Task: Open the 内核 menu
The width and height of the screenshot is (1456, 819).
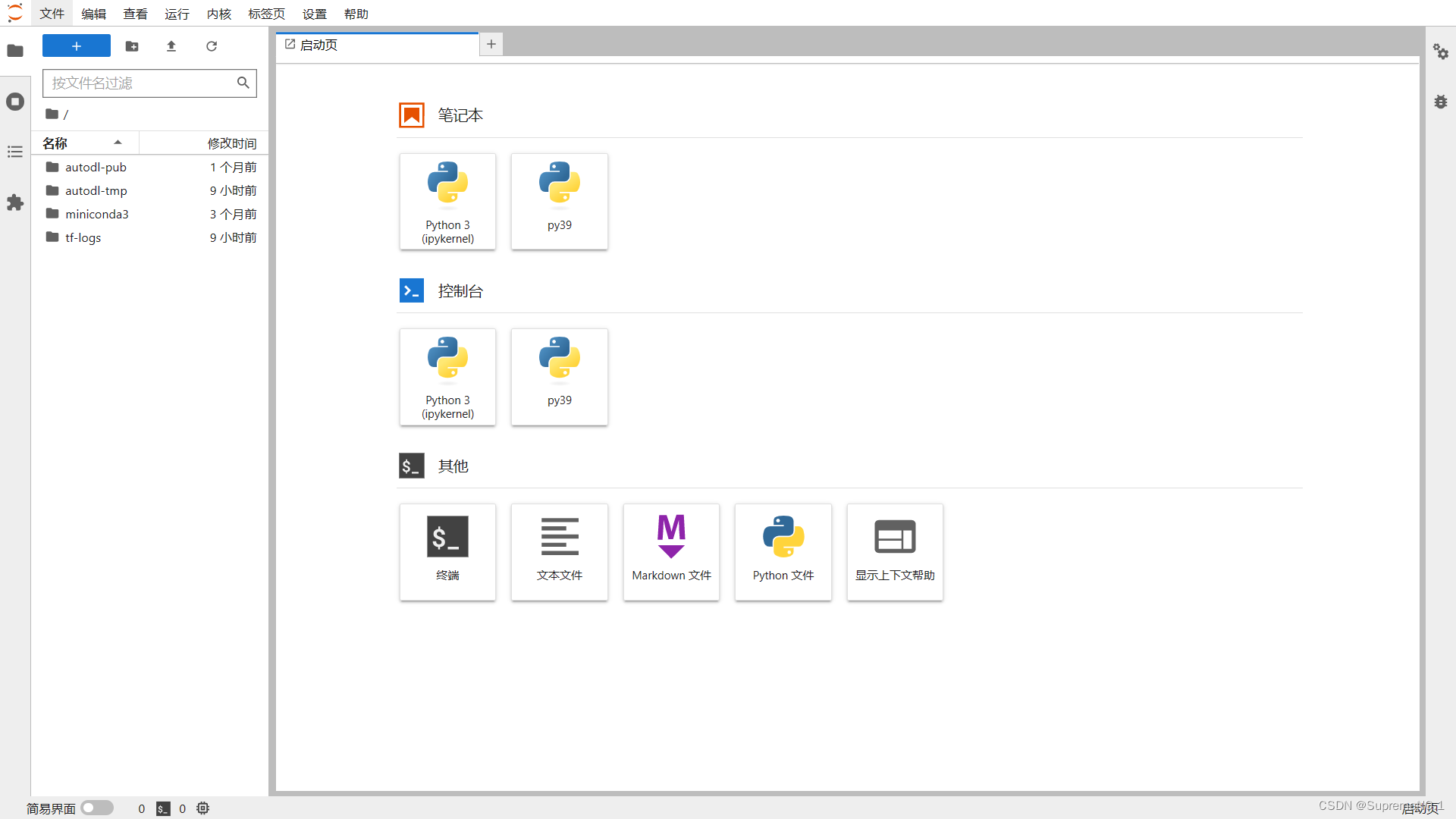Action: coord(219,14)
